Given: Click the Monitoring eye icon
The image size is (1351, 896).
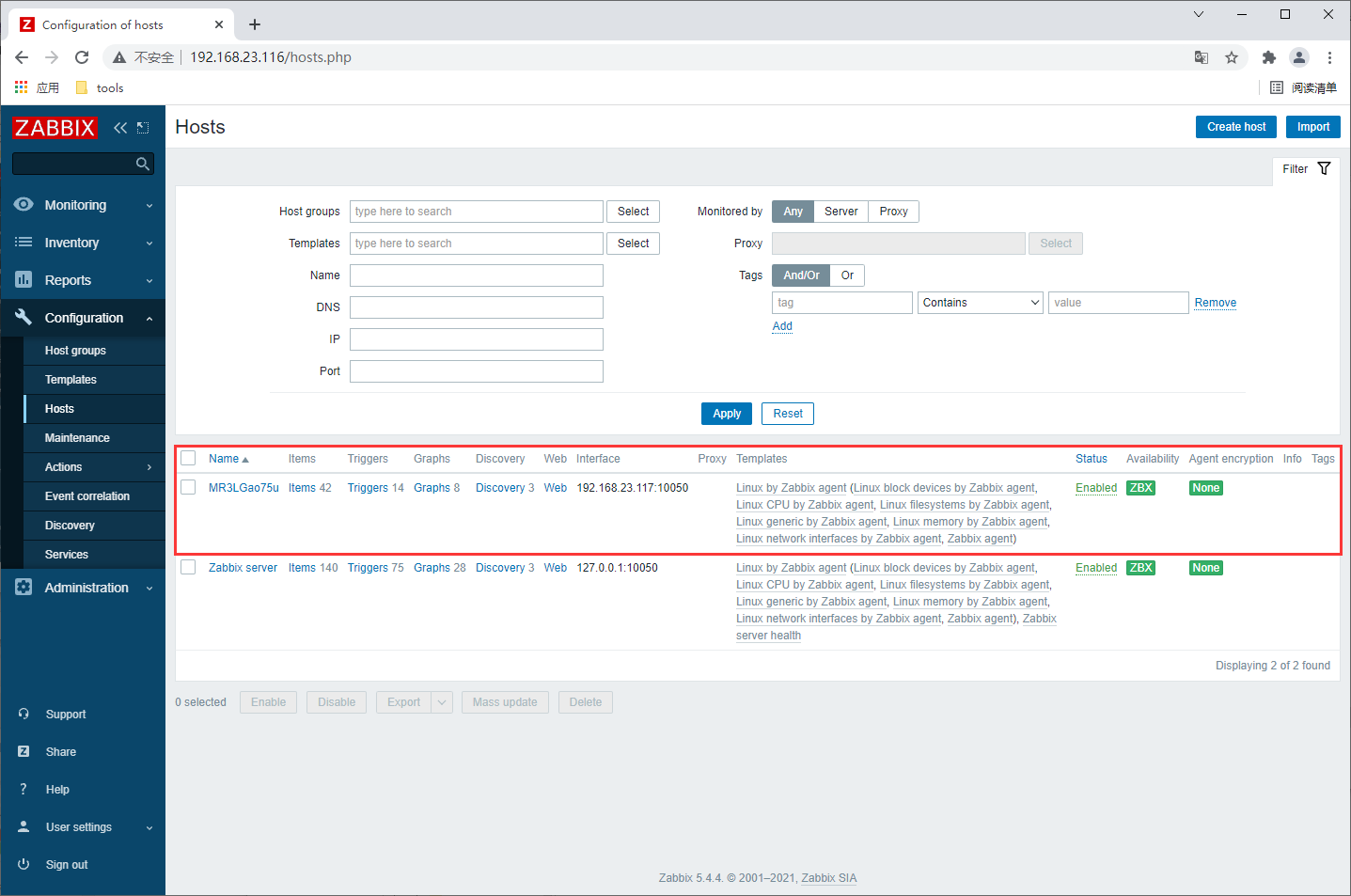Looking at the screenshot, I should pyautogui.click(x=24, y=204).
